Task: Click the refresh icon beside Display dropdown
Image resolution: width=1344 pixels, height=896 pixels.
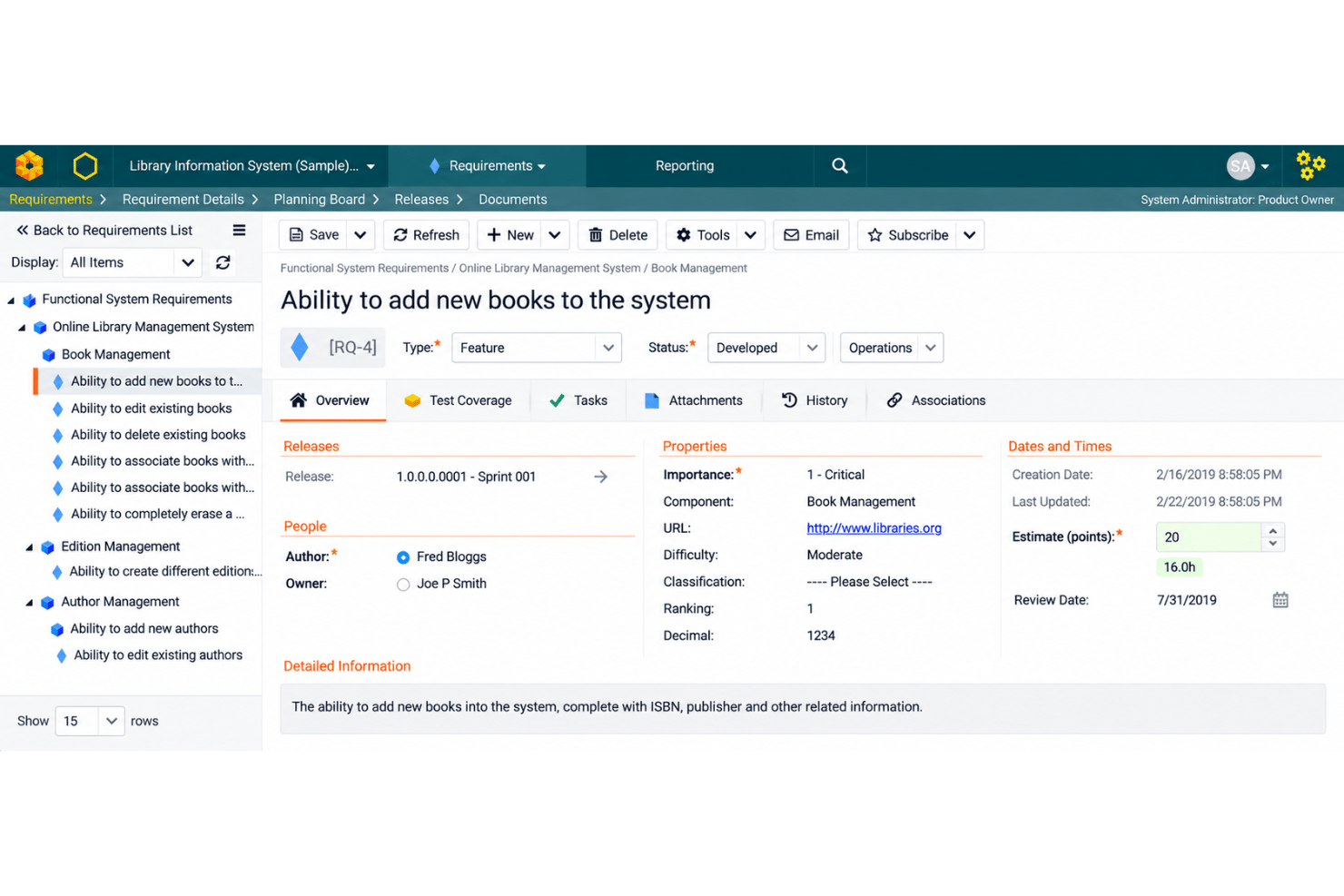Action: point(222,262)
